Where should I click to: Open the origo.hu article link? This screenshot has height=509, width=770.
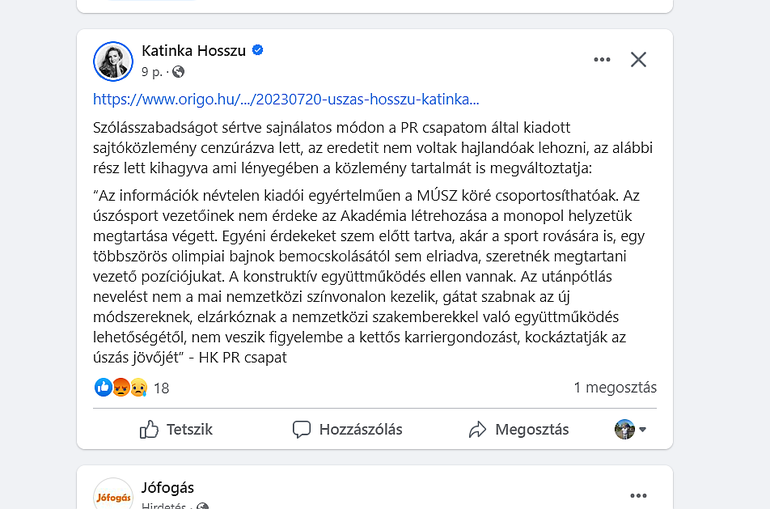[286, 99]
